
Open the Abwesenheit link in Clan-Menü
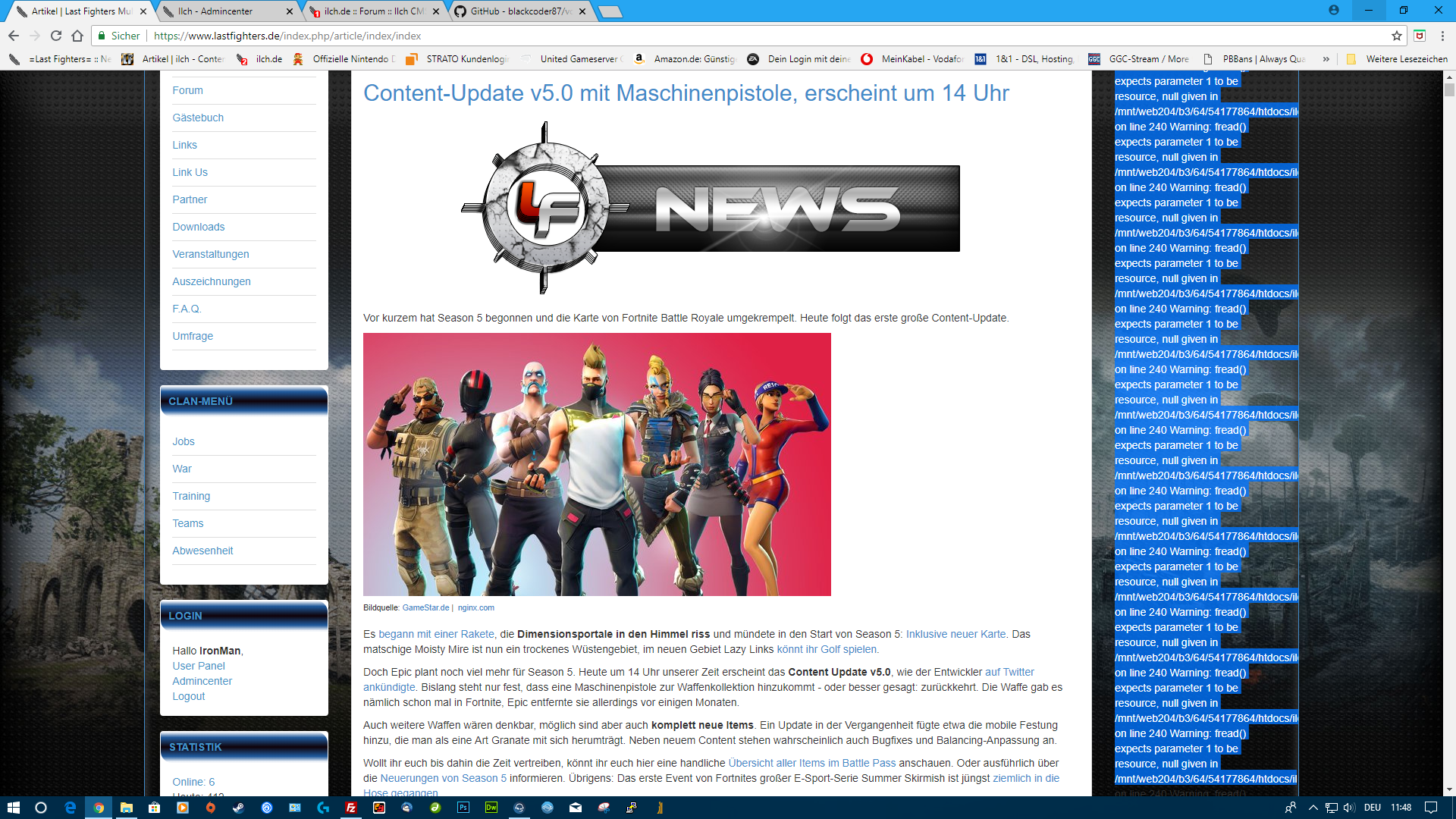point(202,551)
